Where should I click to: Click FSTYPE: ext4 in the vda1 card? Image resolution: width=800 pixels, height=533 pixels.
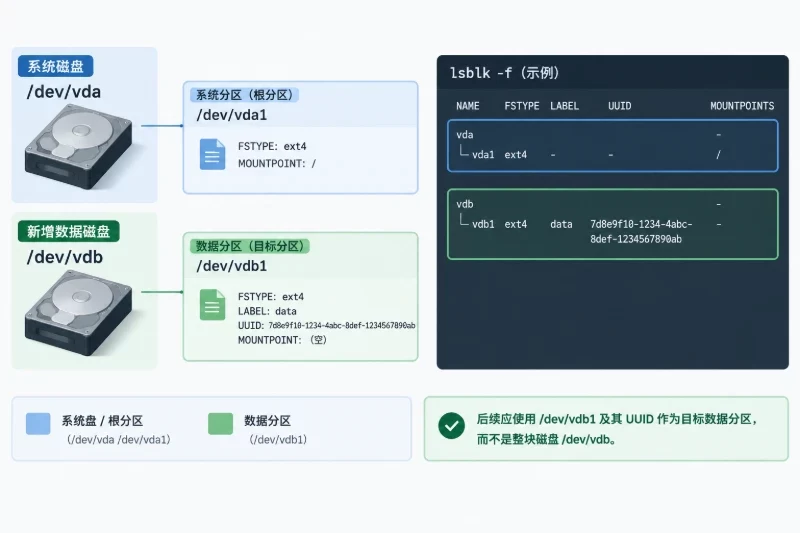(x=272, y=146)
